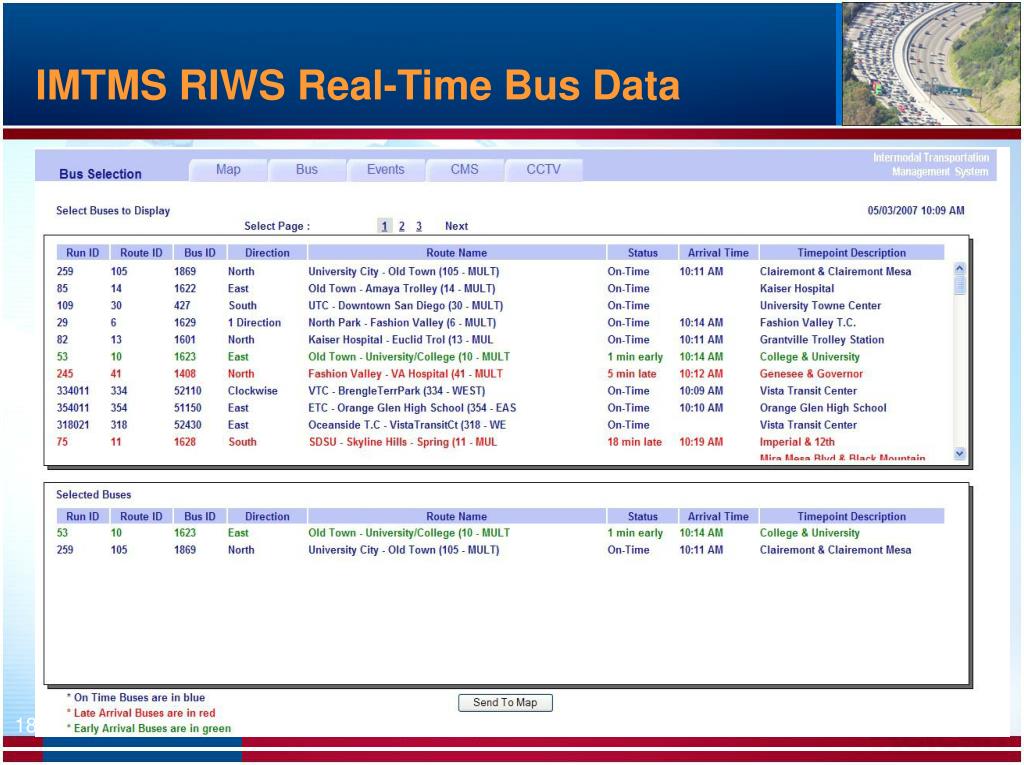Click timepoint 'Grantville Trolley Station'
Viewport: 1024px width, 765px height.
pos(822,340)
